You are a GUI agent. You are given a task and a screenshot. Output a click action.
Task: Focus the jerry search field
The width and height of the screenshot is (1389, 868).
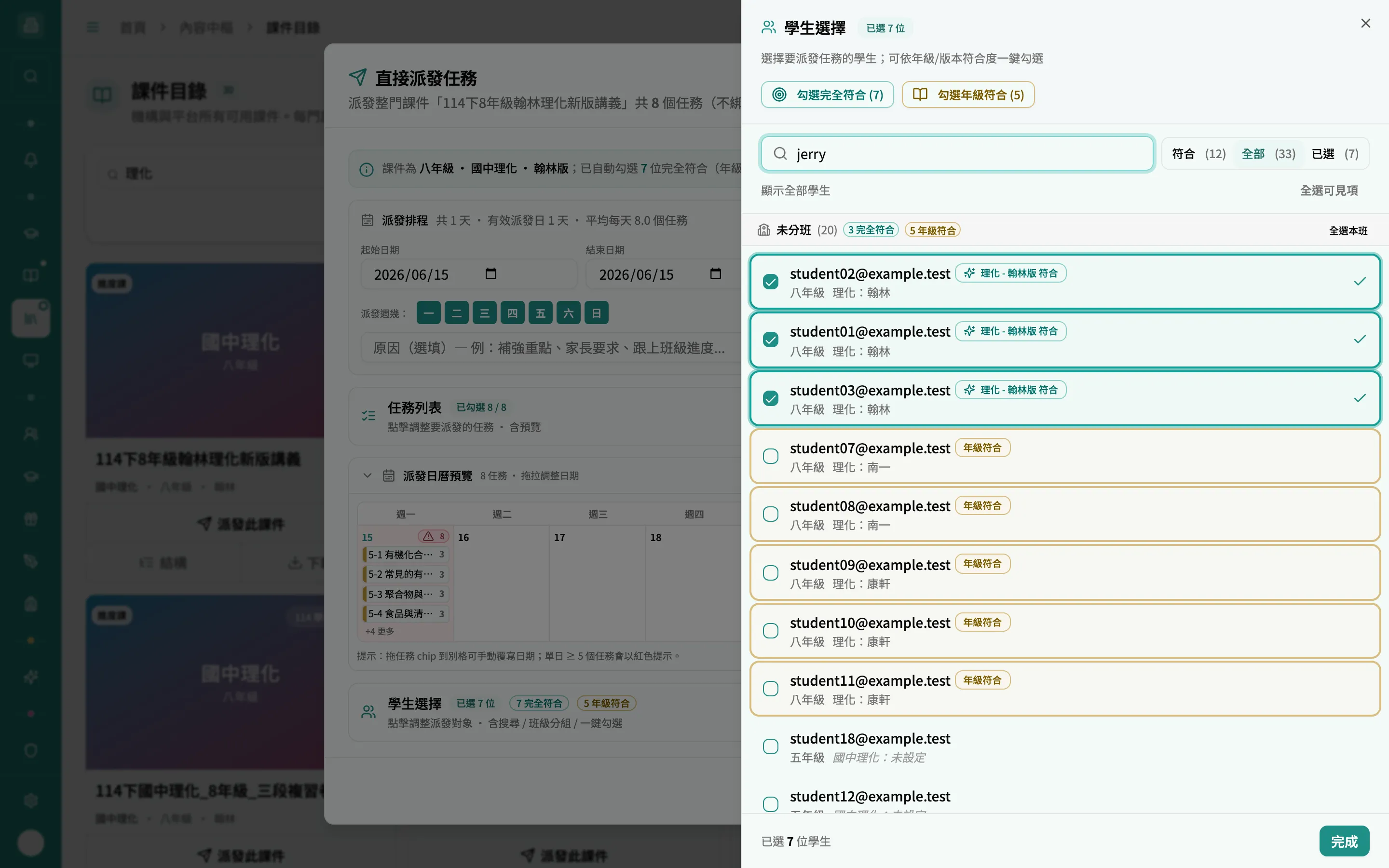[x=957, y=154]
